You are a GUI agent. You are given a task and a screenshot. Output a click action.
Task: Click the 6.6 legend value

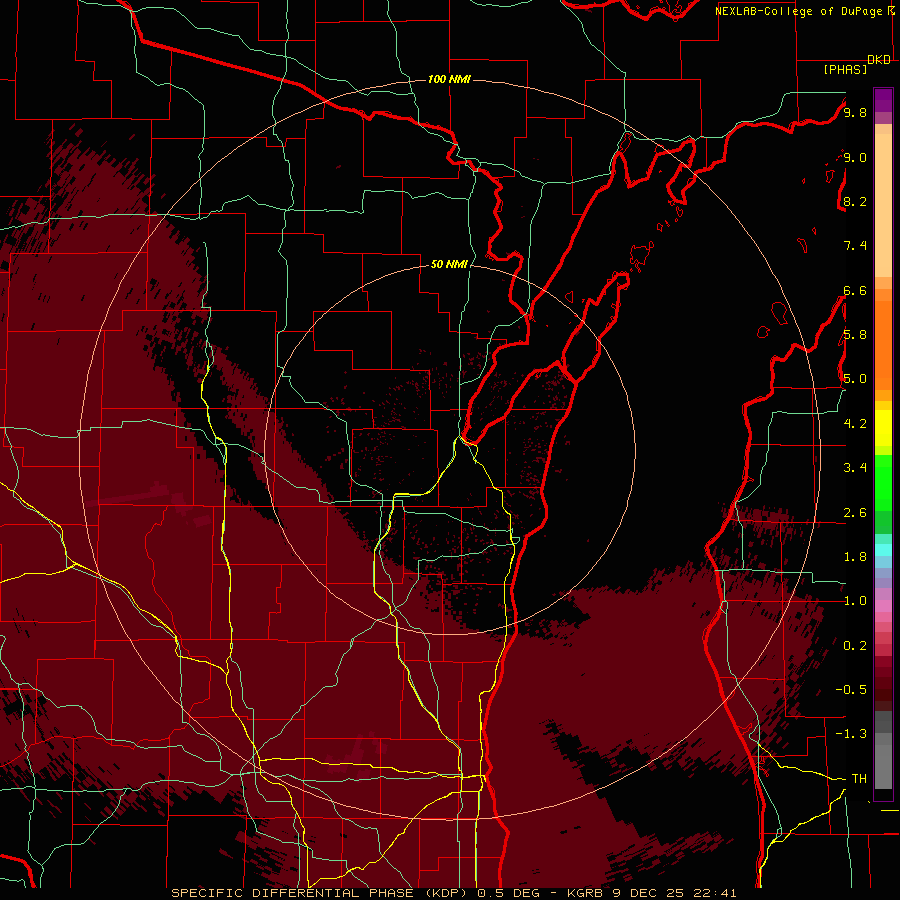coord(855,290)
